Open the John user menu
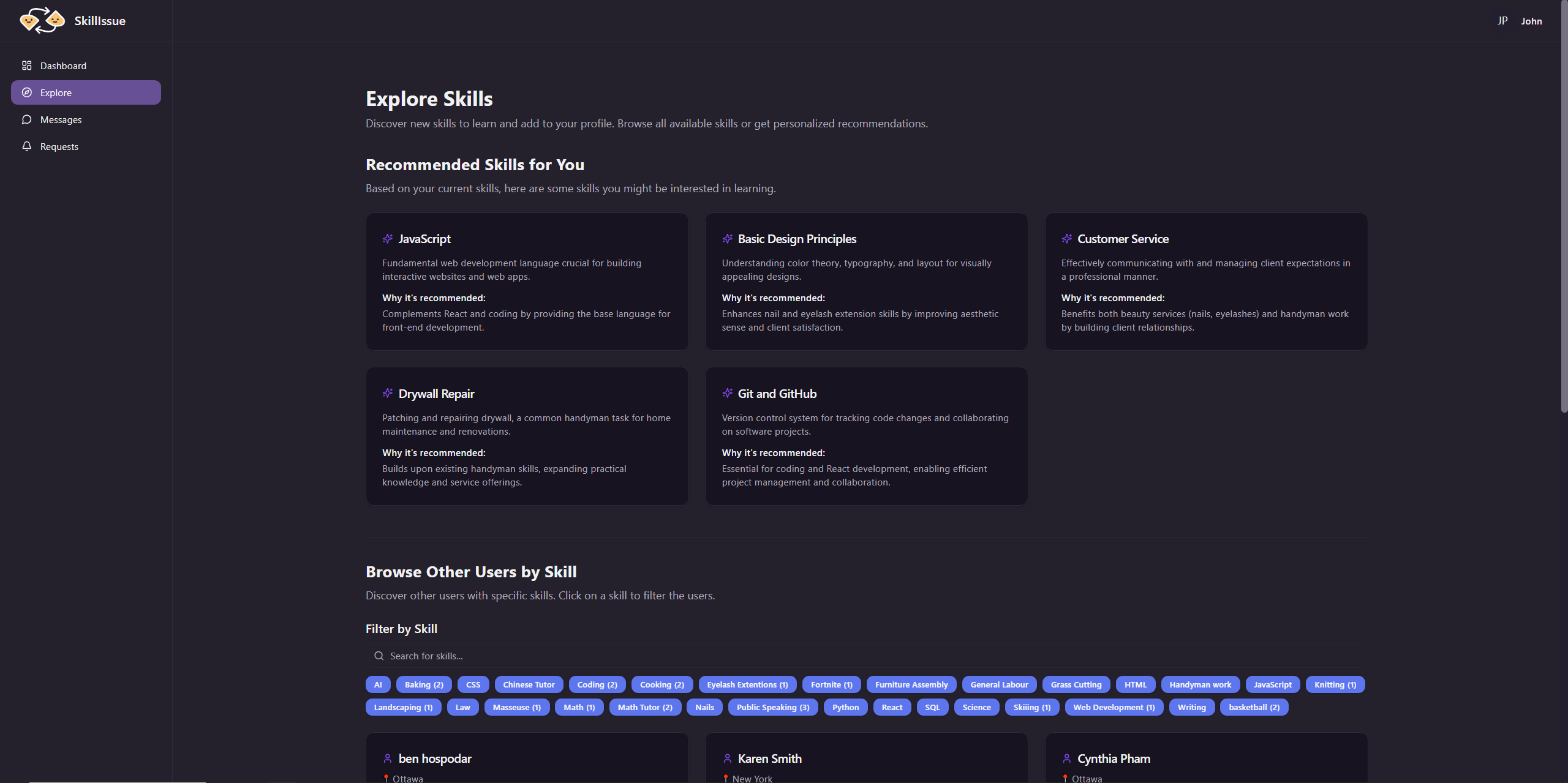1568x783 pixels. (x=1531, y=21)
